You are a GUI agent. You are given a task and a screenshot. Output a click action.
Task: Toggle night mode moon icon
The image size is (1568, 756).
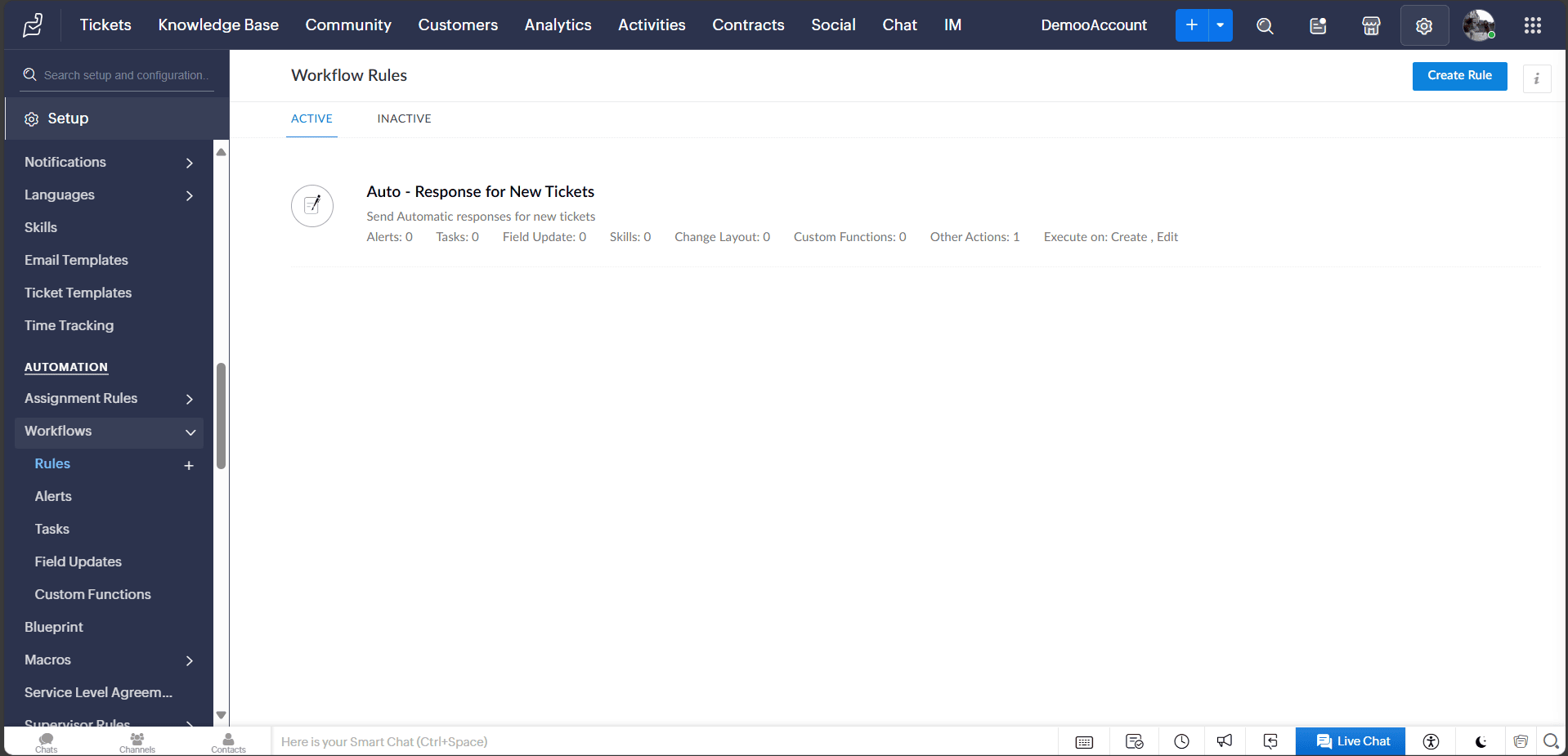point(1481,742)
